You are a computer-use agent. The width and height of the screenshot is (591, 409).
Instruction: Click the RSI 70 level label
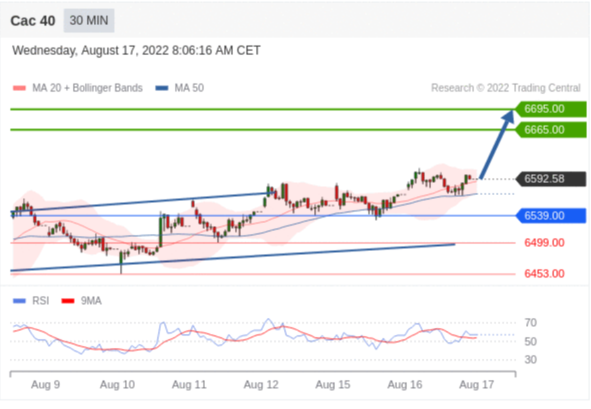[530, 323]
